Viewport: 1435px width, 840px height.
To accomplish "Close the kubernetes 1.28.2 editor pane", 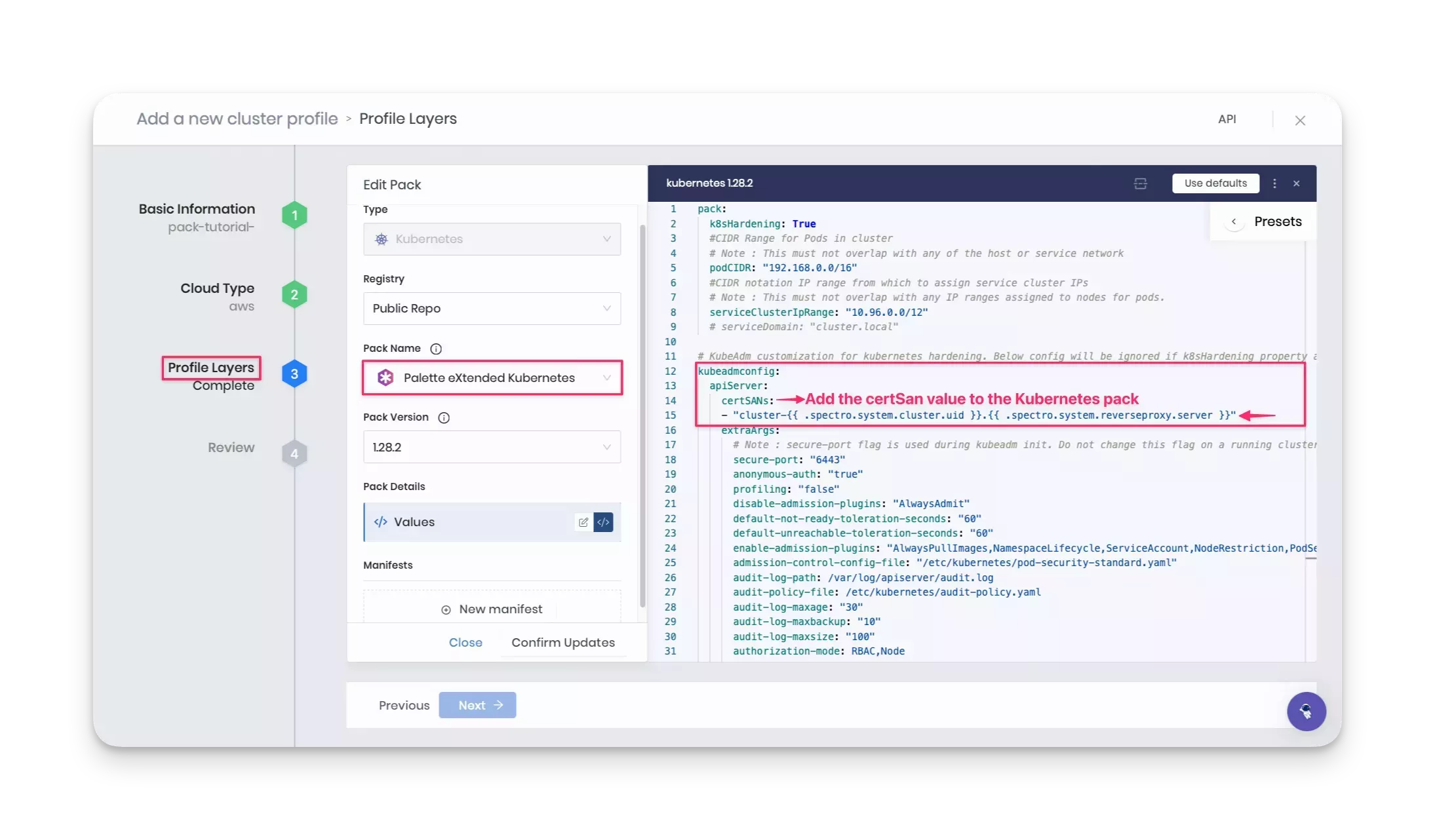I will (x=1296, y=183).
